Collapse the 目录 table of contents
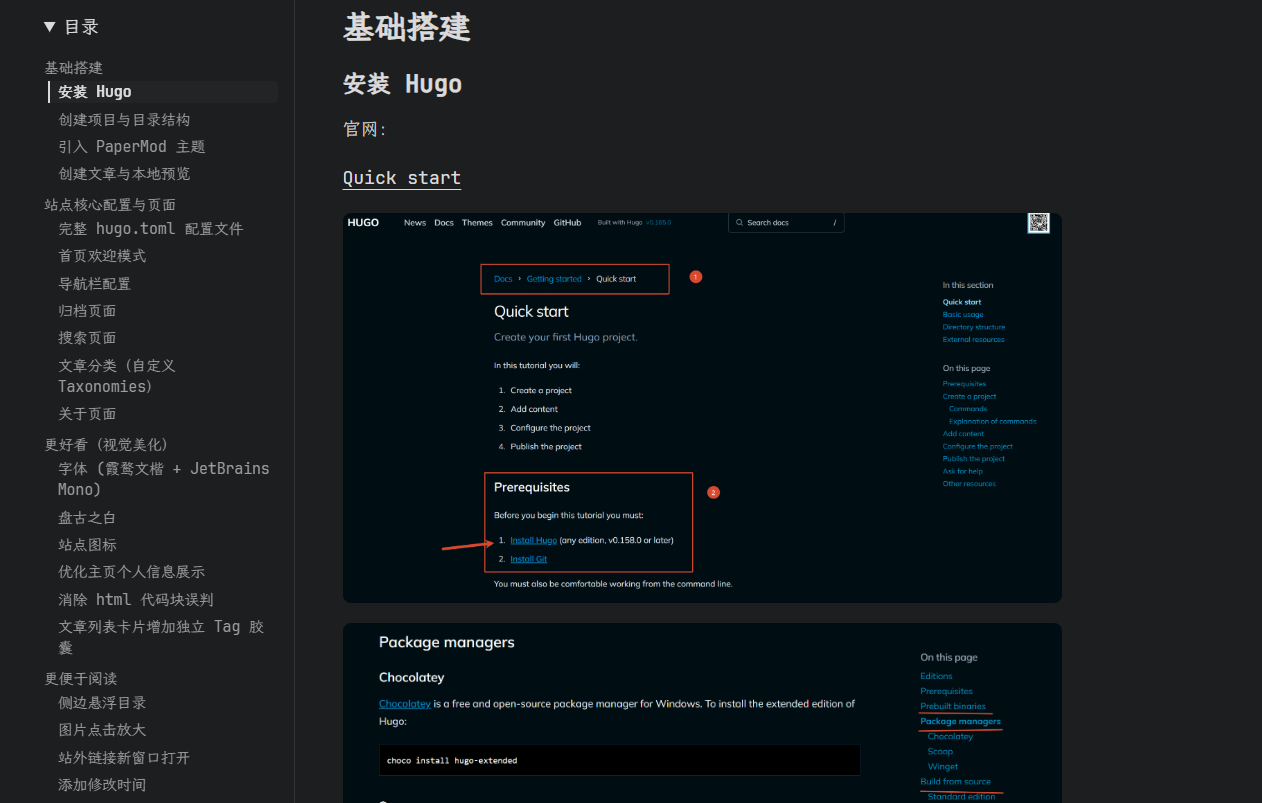 point(71,27)
